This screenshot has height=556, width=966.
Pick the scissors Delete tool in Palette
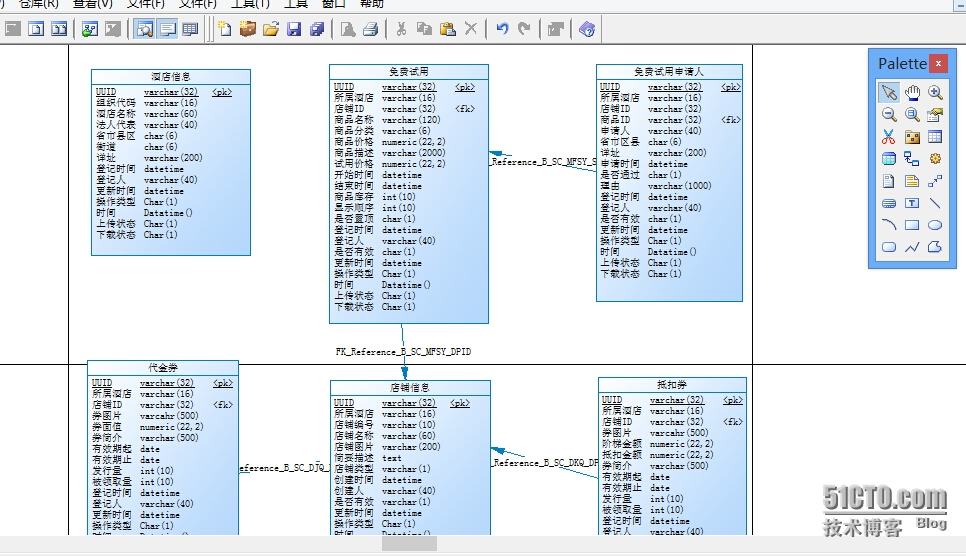(888, 137)
